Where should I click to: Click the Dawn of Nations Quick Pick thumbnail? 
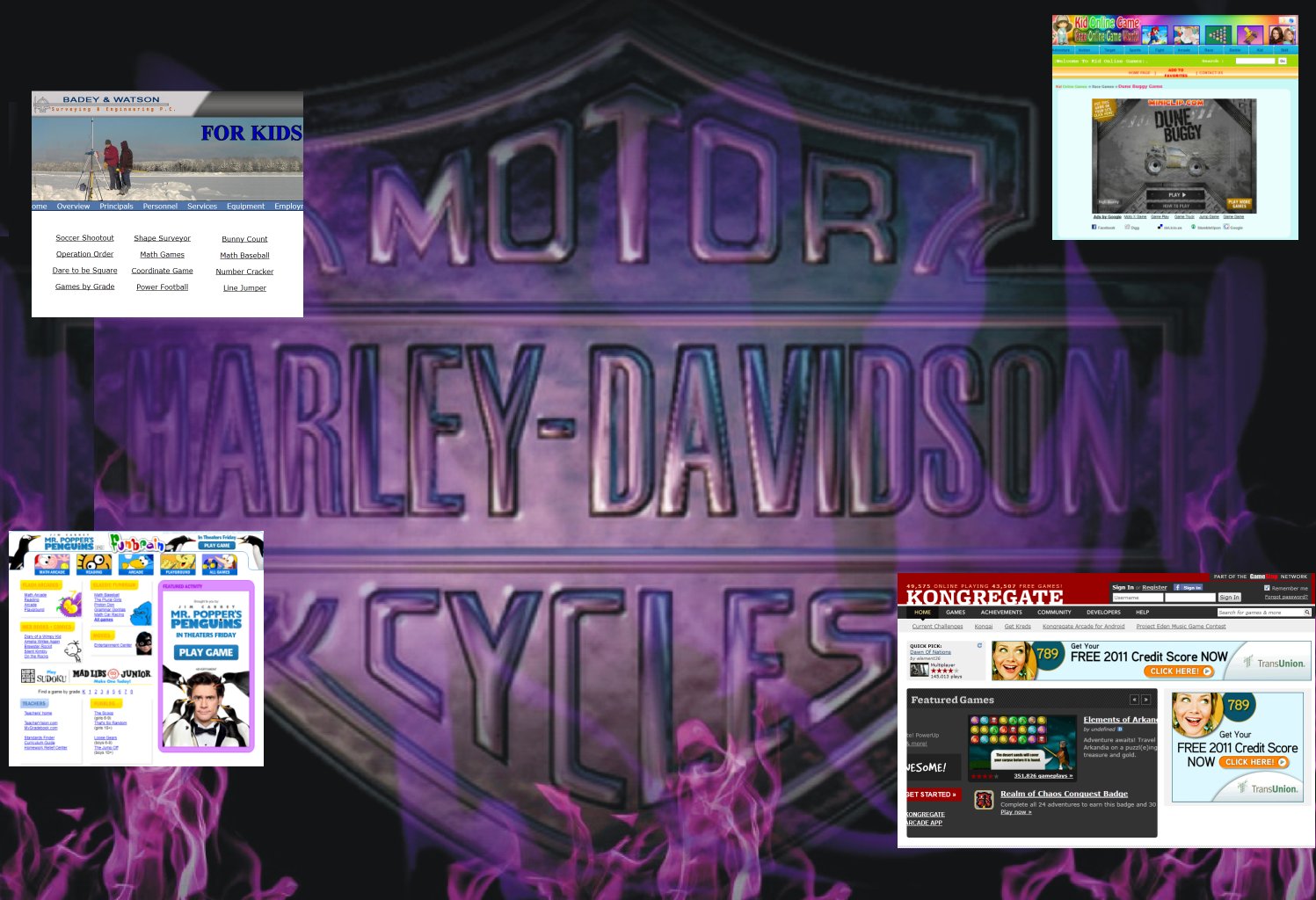pos(919,670)
